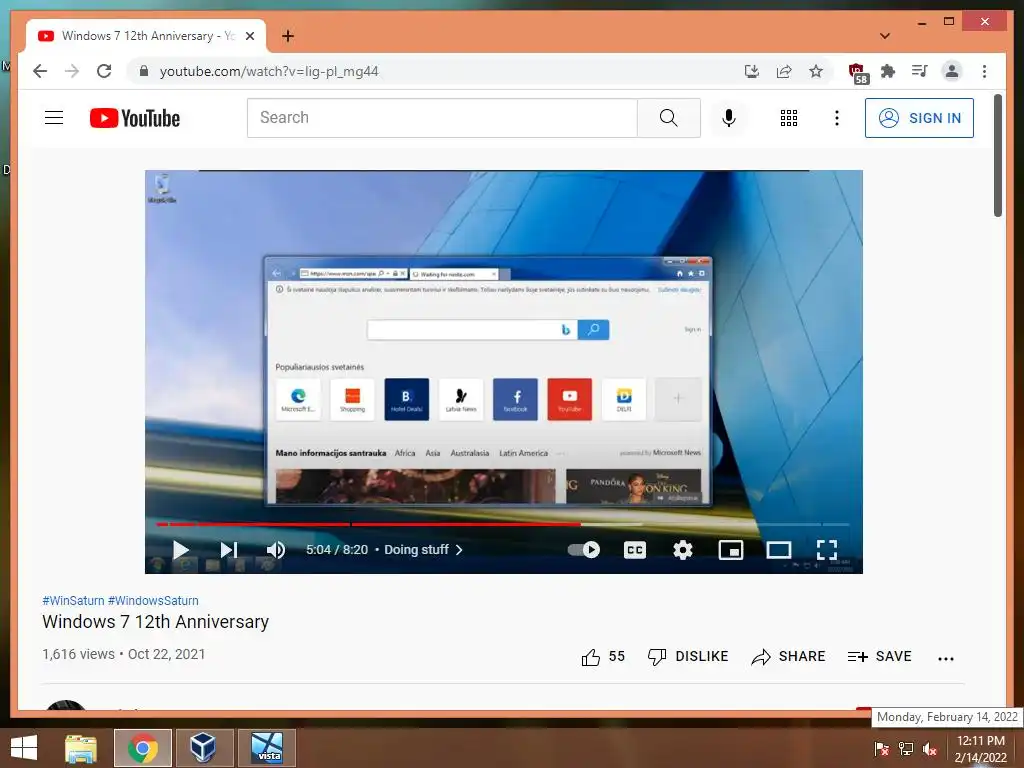Open YouTube settings three-dot menu
The width and height of the screenshot is (1024, 768).
(837, 118)
